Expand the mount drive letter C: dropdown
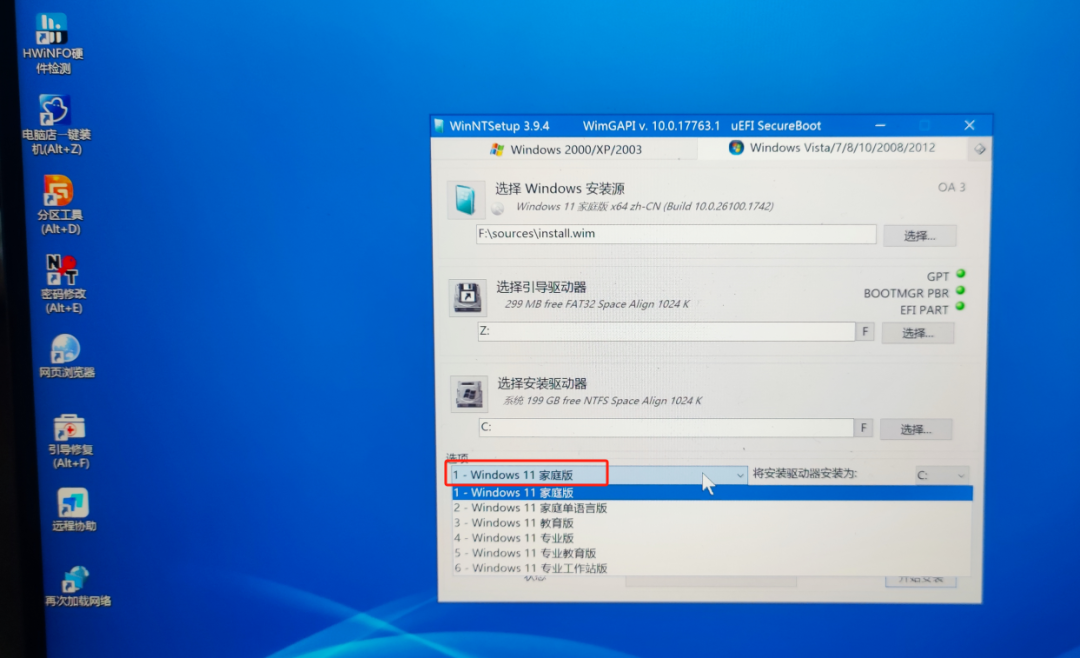The height and width of the screenshot is (658, 1080). coord(942,476)
